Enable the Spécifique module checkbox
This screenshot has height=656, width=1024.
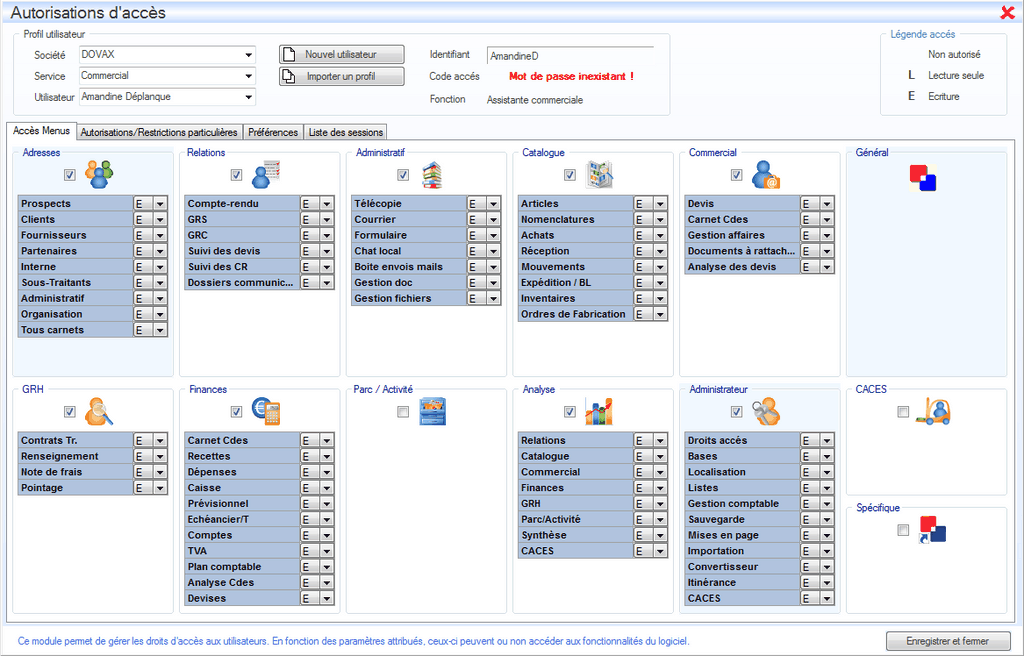(x=903, y=530)
